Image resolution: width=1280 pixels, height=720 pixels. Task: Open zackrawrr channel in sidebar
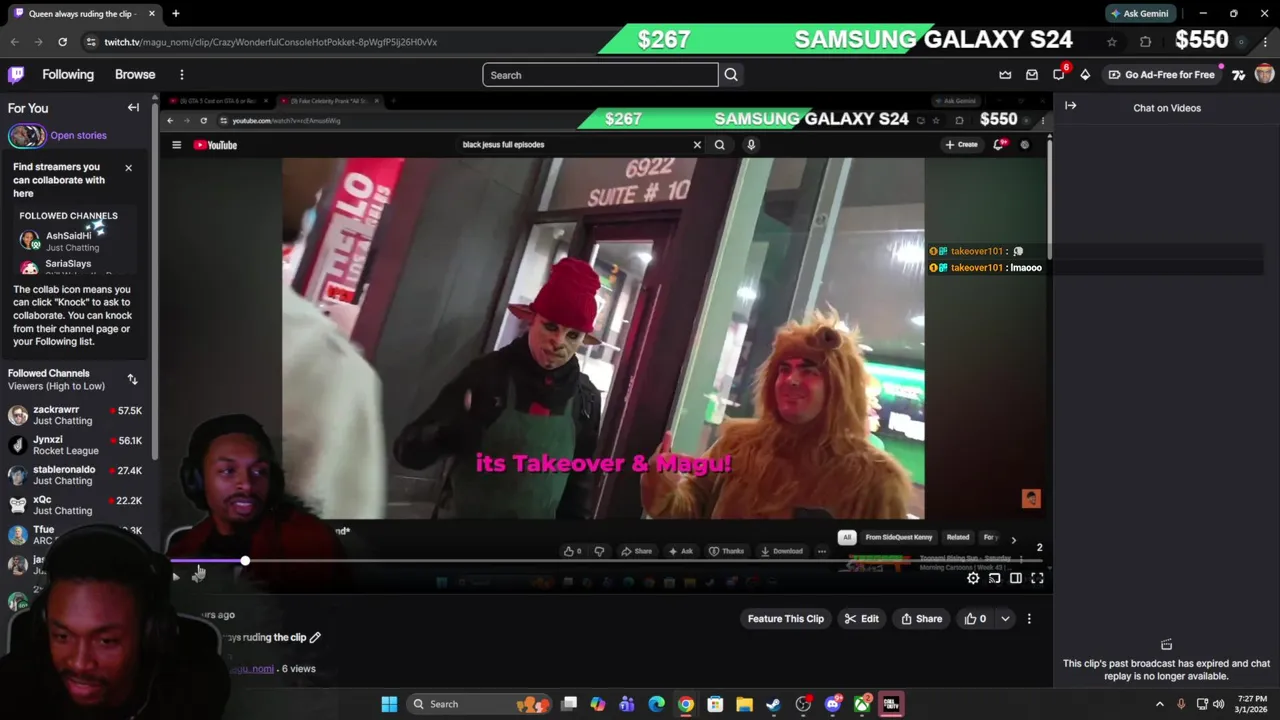tap(76, 415)
